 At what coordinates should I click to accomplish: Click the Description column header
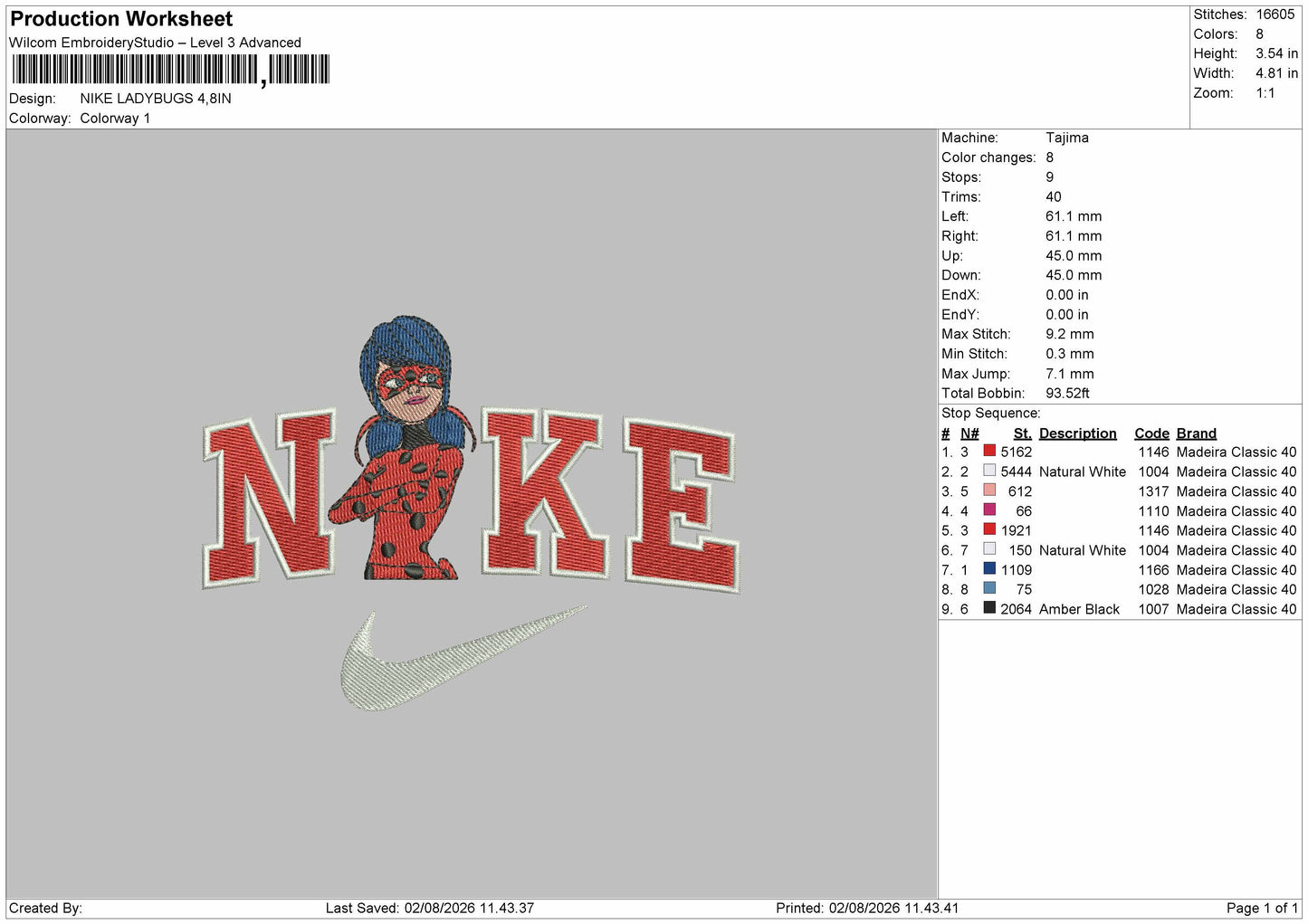click(1077, 433)
